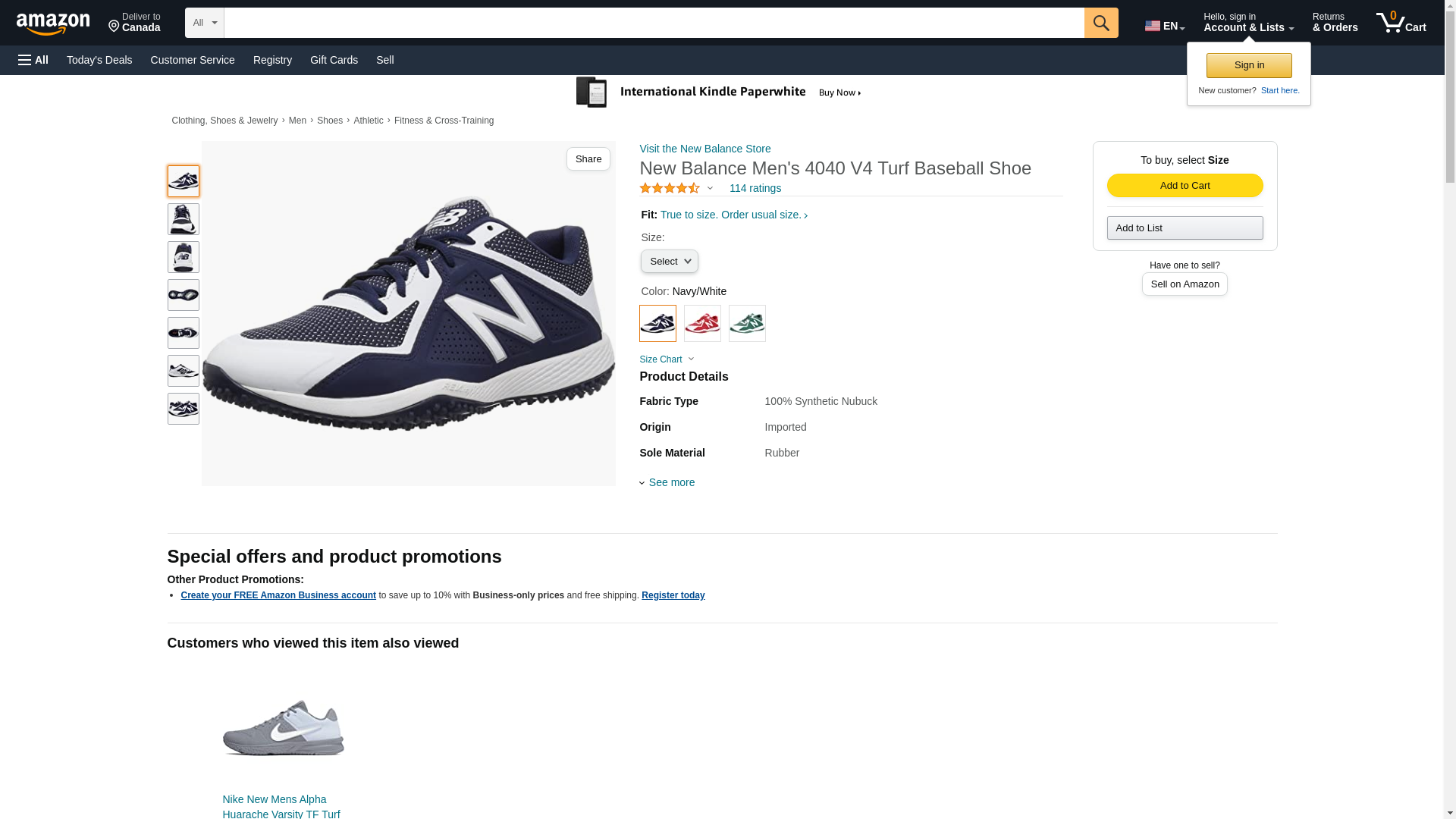
Task: Click the star rating icon
Action: (x=670, y=188)
